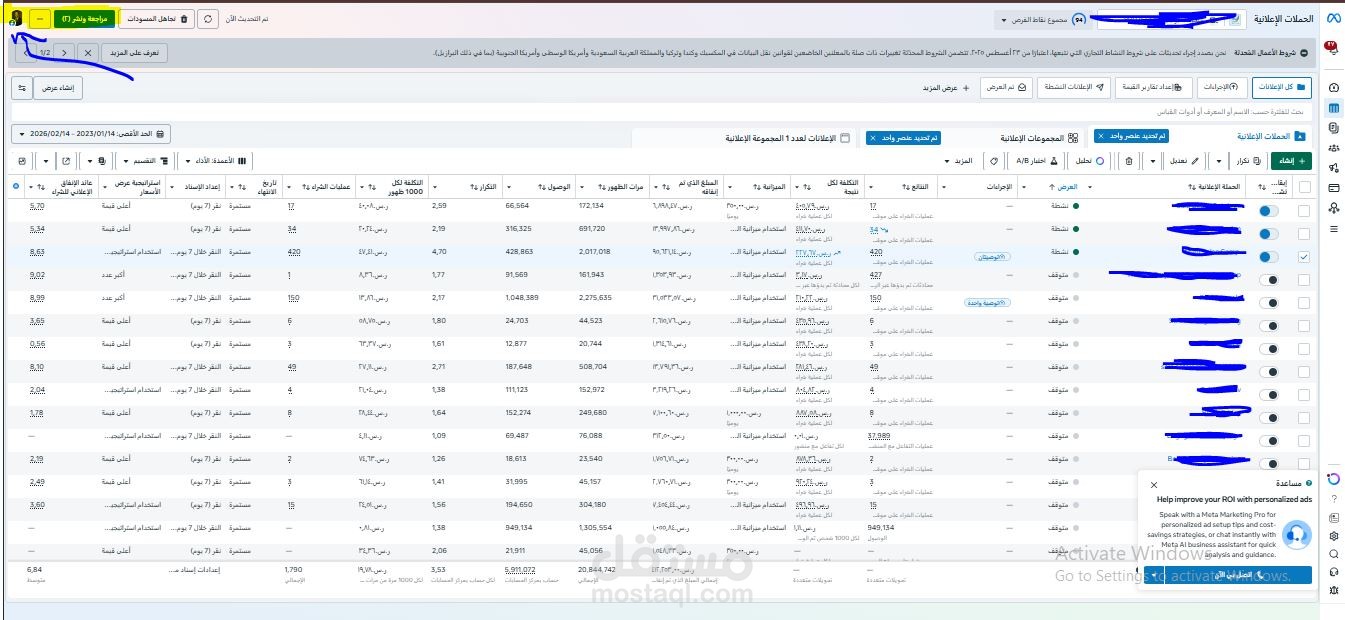Dismiss the business terms banner with X
This screenshot has height=620, width=1345.
tap(87, 52)
